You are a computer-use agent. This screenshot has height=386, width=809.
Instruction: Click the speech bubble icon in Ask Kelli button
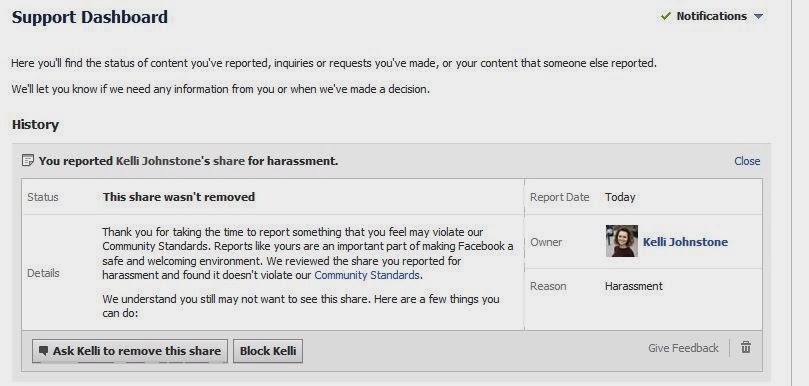click(x=44, y=350)
